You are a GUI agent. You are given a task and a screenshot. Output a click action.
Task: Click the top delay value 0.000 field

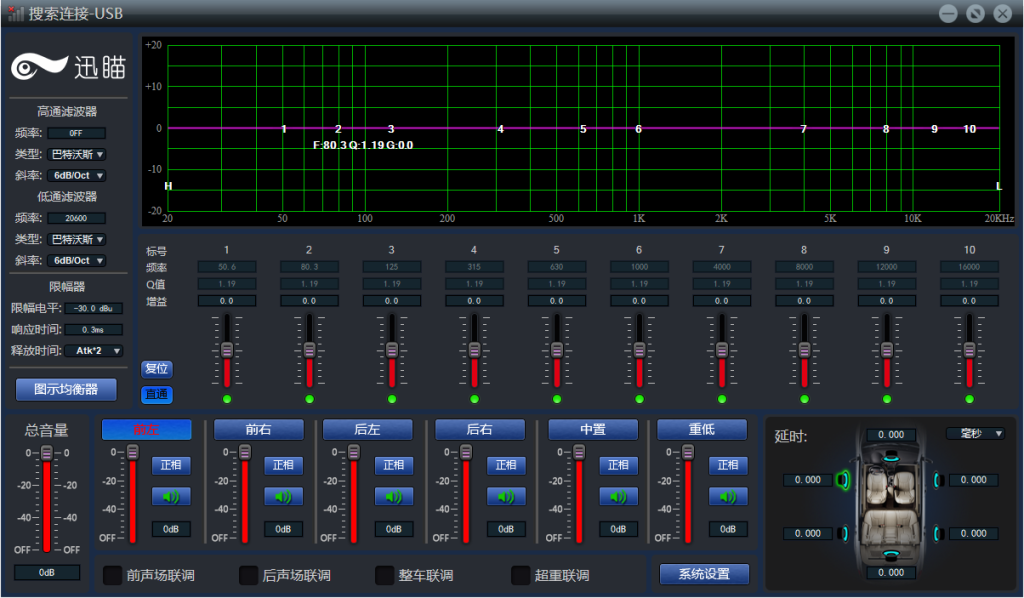point(891,435)
